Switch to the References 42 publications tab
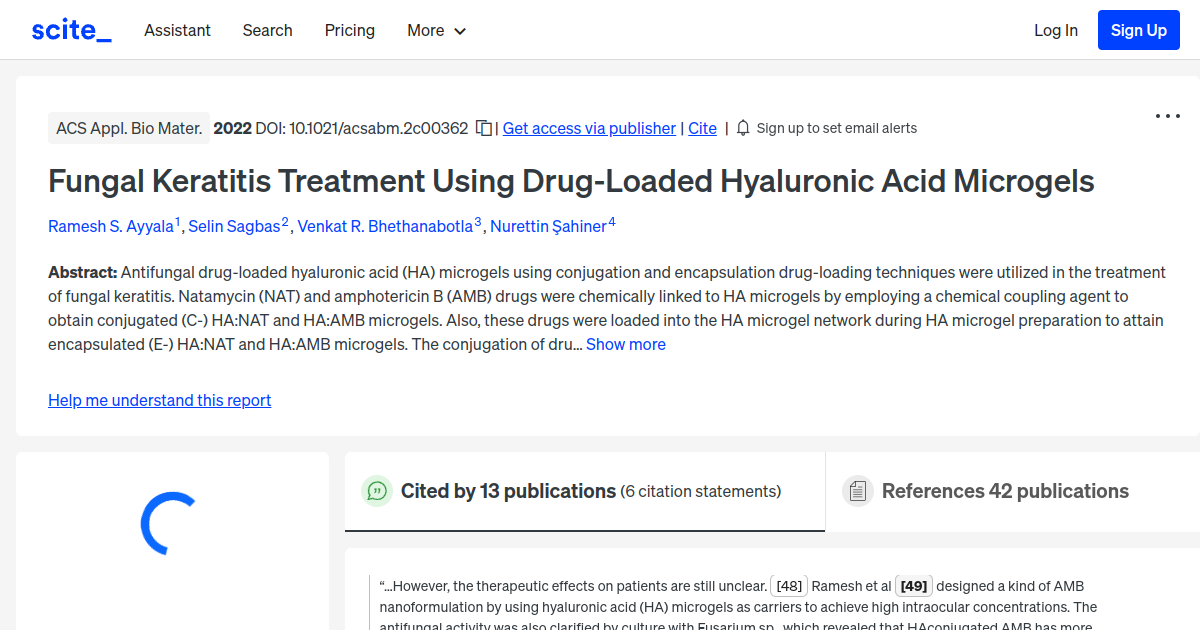The height and width of the screenshot is (630, 1200). coord(1005,491)
